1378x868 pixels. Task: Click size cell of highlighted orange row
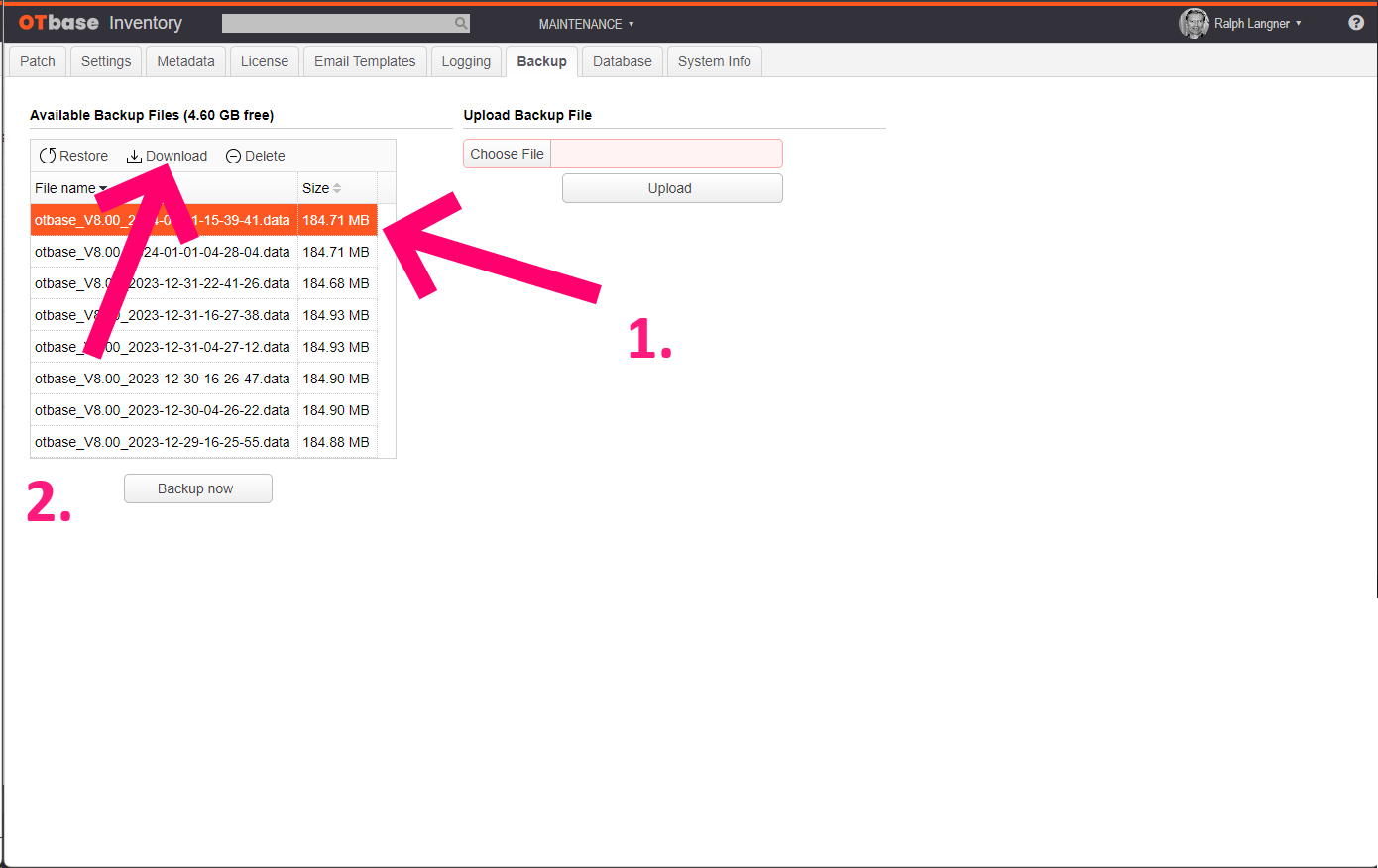[337, 220]
